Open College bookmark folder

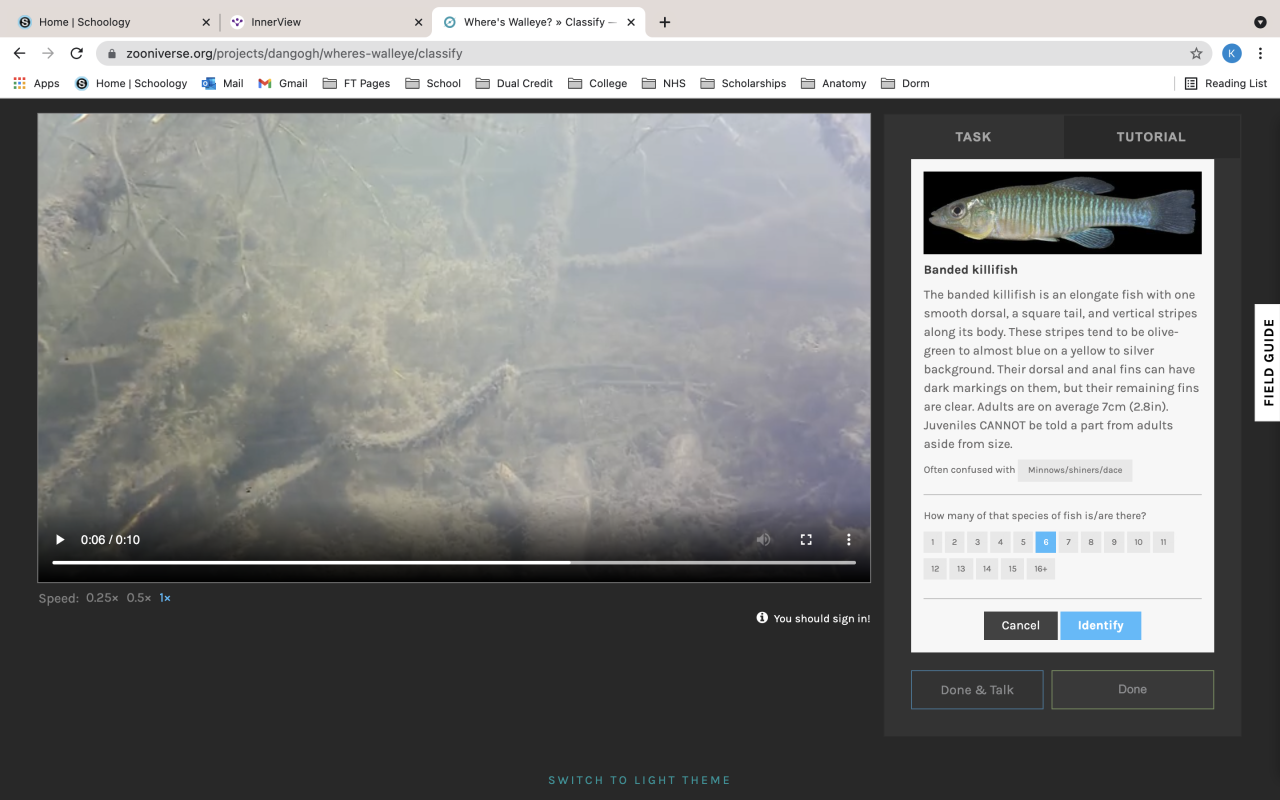tap(597, 84)
